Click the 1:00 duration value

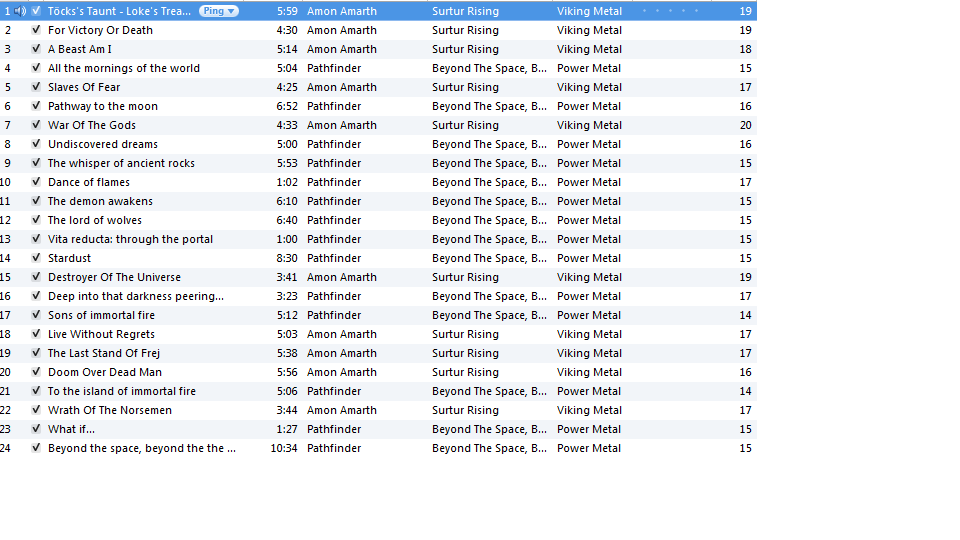[287, 239]
